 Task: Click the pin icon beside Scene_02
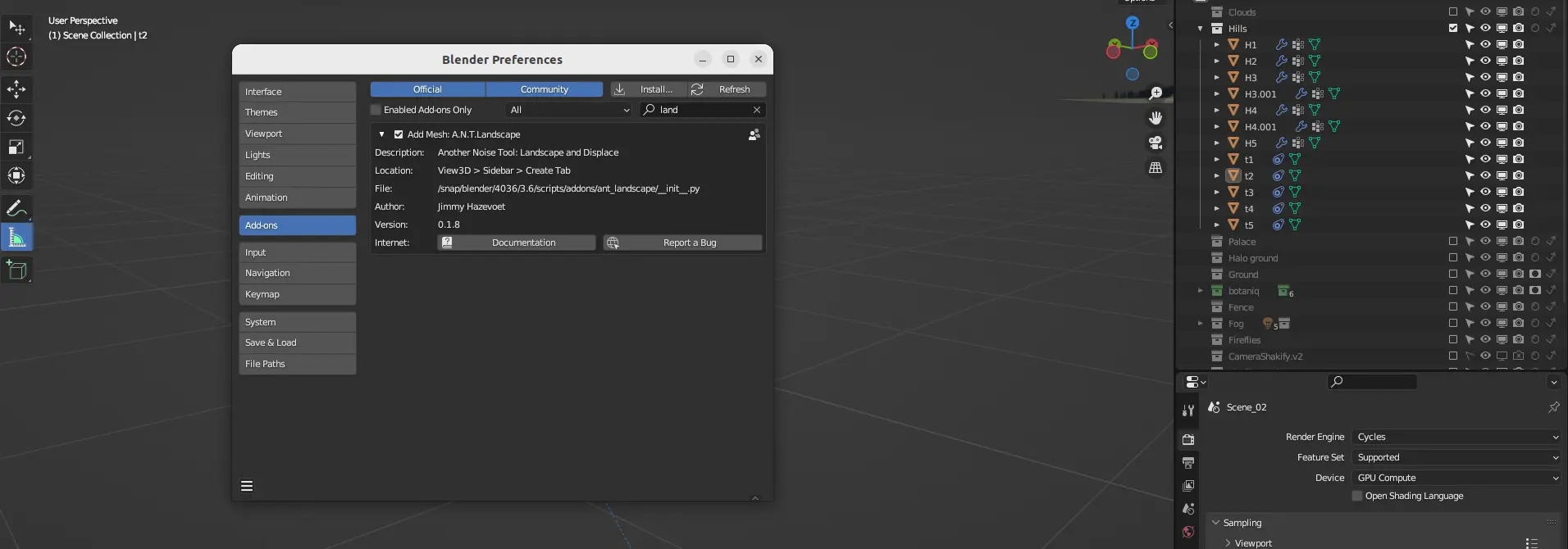1553,407
